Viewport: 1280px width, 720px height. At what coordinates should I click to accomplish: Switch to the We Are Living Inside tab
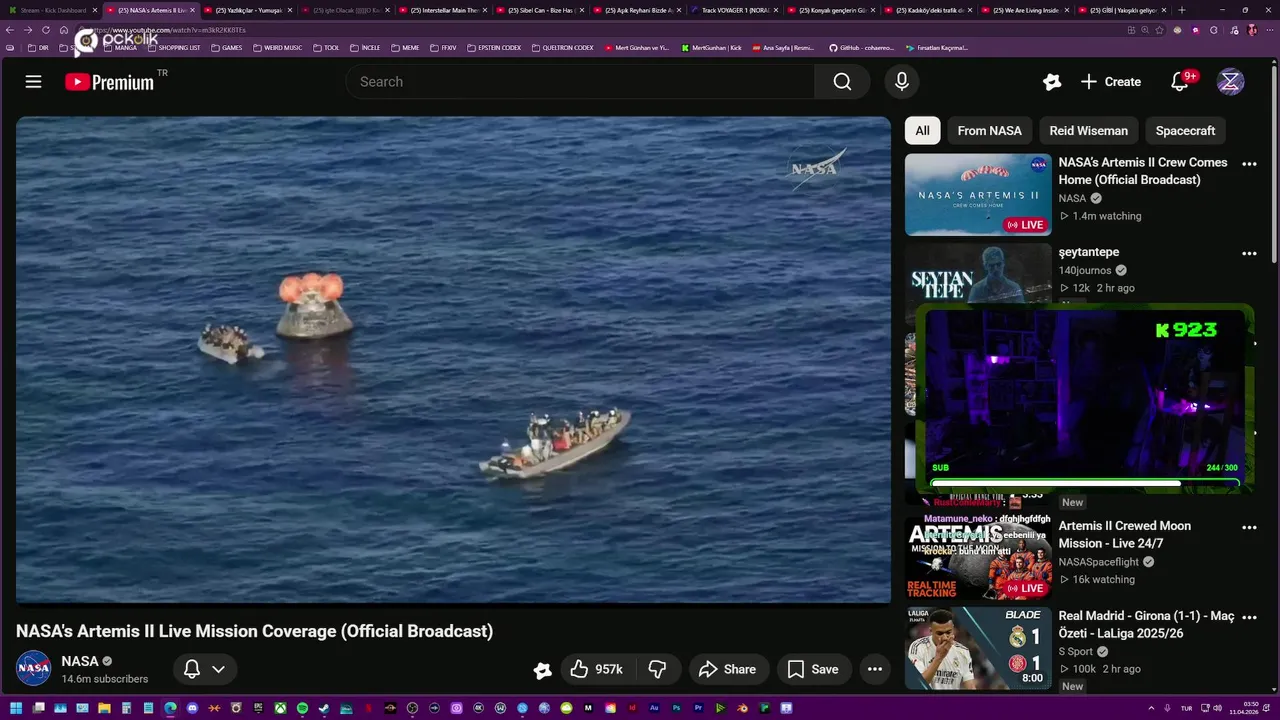coord(1025,10)
